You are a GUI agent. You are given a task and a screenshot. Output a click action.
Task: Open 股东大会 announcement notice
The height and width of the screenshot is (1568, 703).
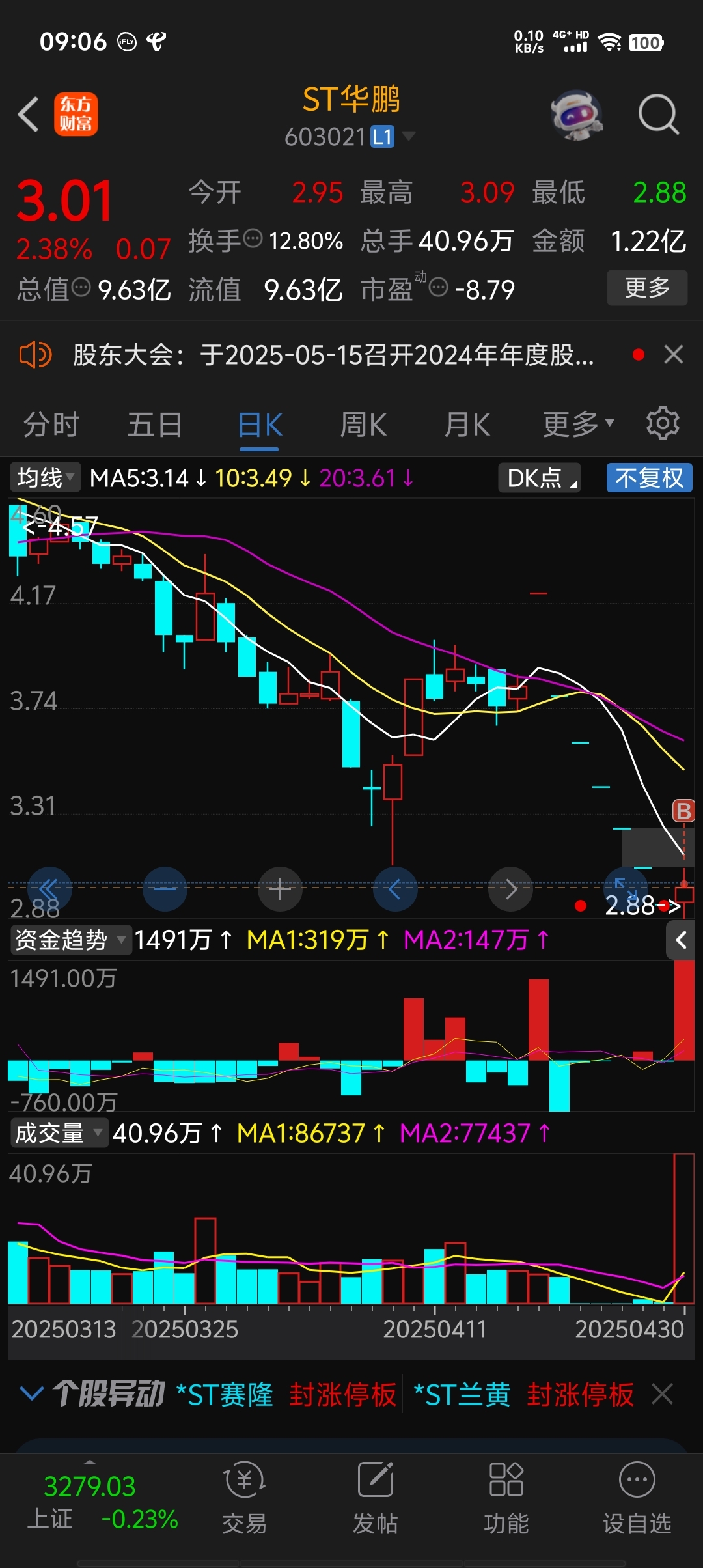333,355
